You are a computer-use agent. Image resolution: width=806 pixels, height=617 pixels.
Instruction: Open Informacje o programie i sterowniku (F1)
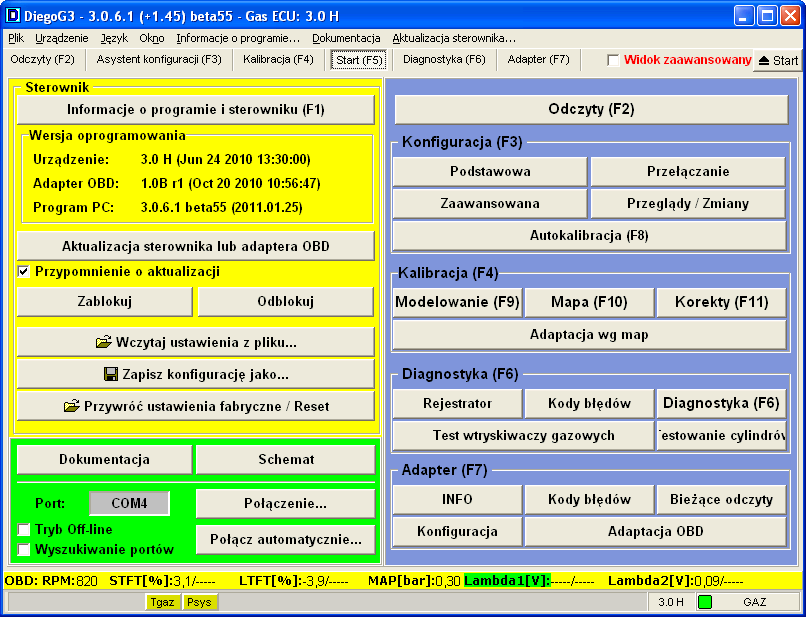[196, 110]
